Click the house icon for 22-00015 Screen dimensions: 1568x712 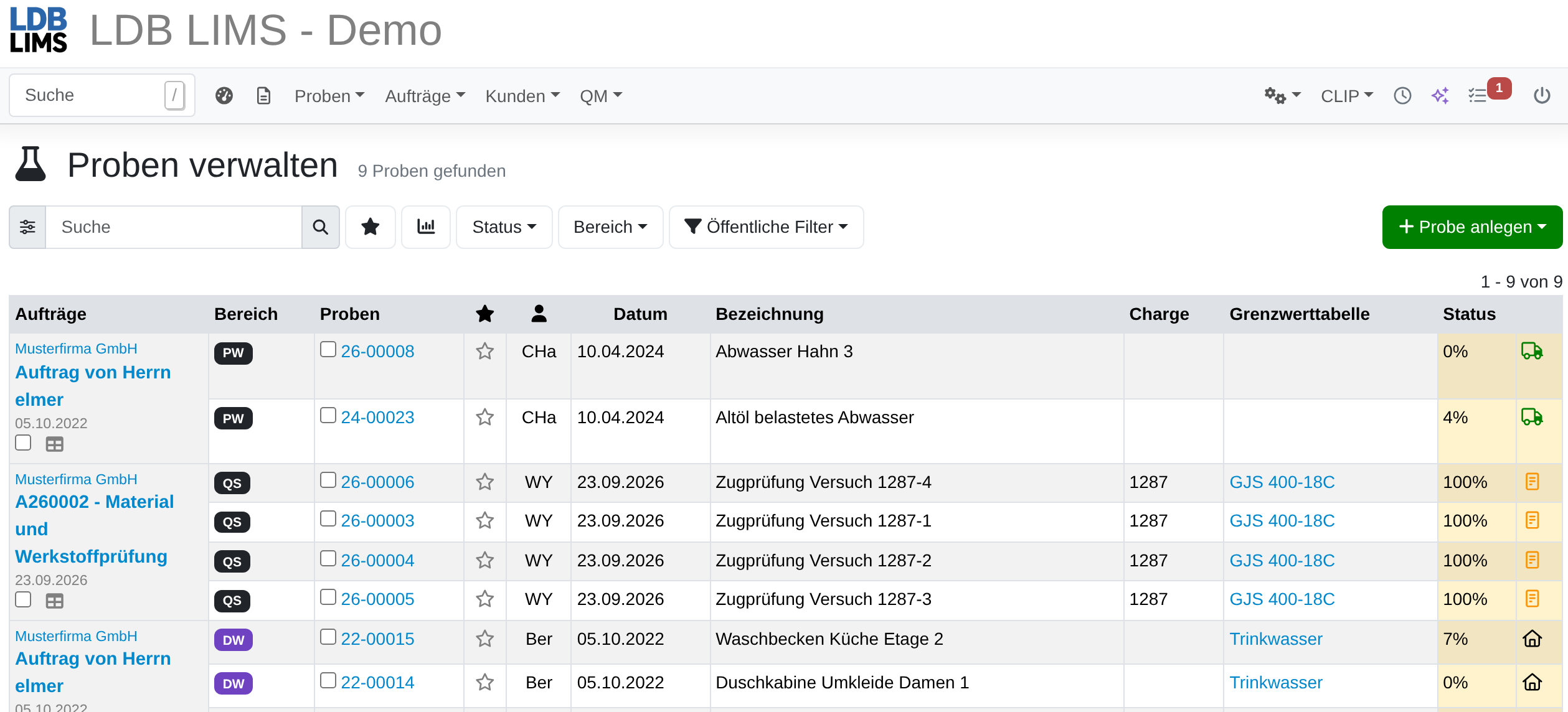(x=1532, y=639)
